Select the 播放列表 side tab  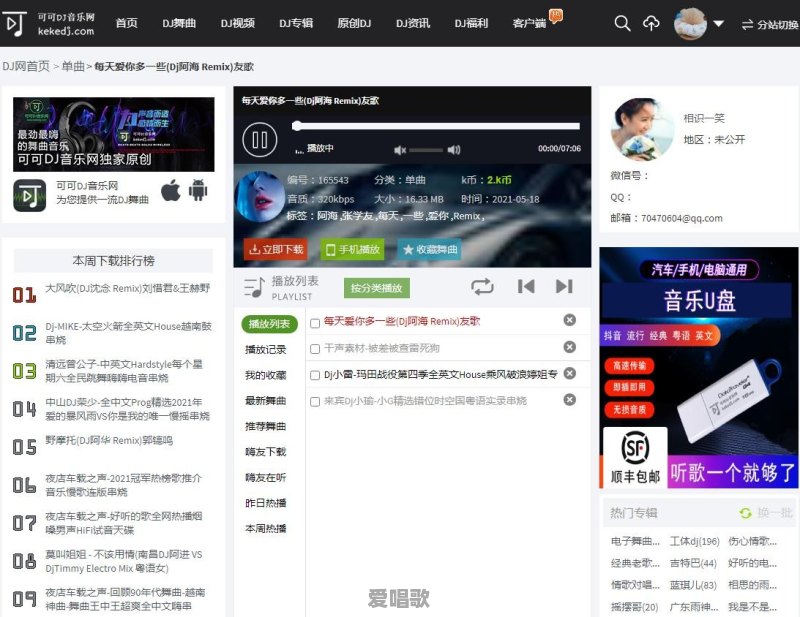click(x=269, y=324)
